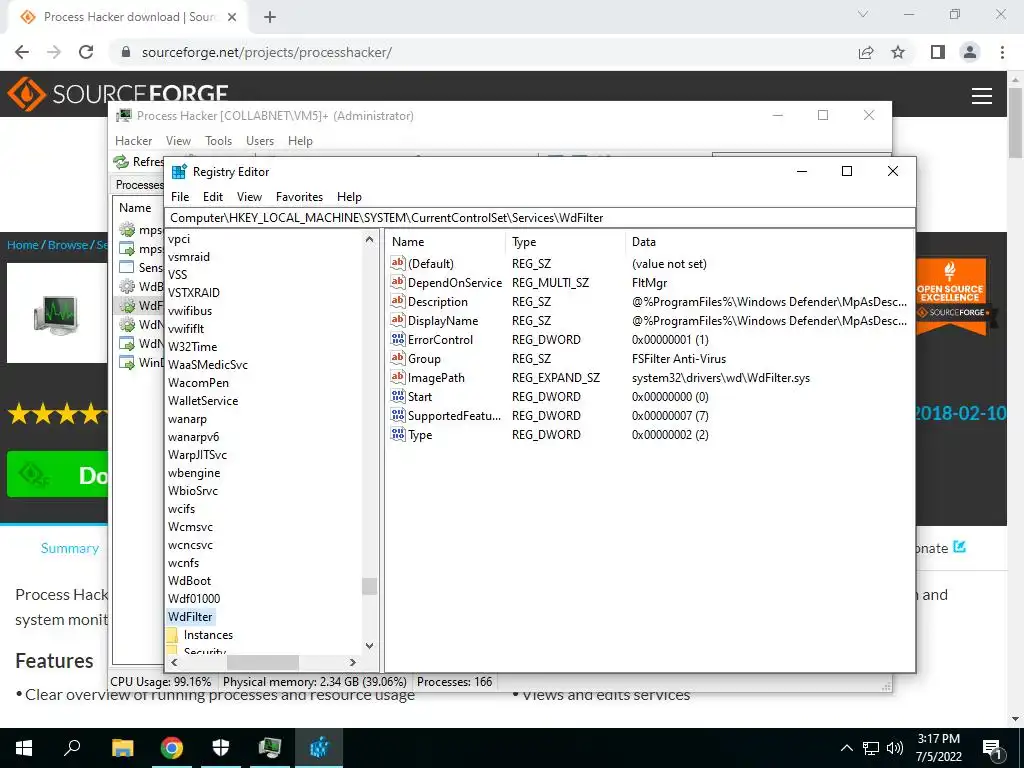Select SupportedFeatures DWORD value icon

click(398, 415)
